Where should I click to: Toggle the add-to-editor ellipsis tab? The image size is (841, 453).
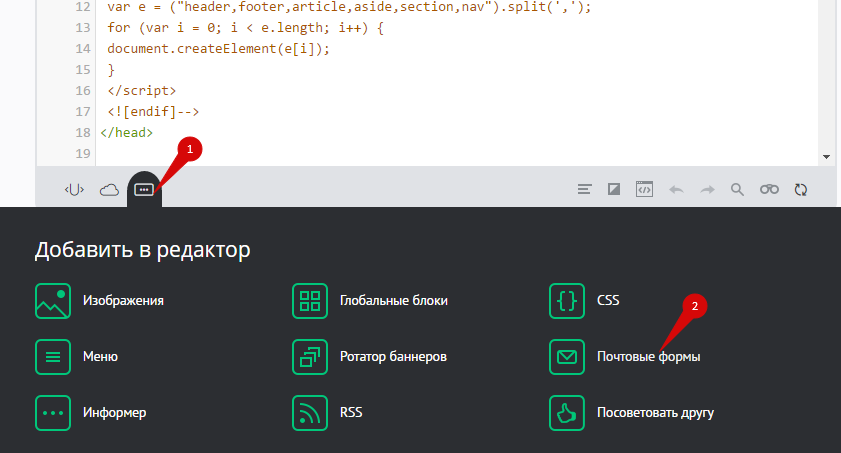click(x=144, y=189)
